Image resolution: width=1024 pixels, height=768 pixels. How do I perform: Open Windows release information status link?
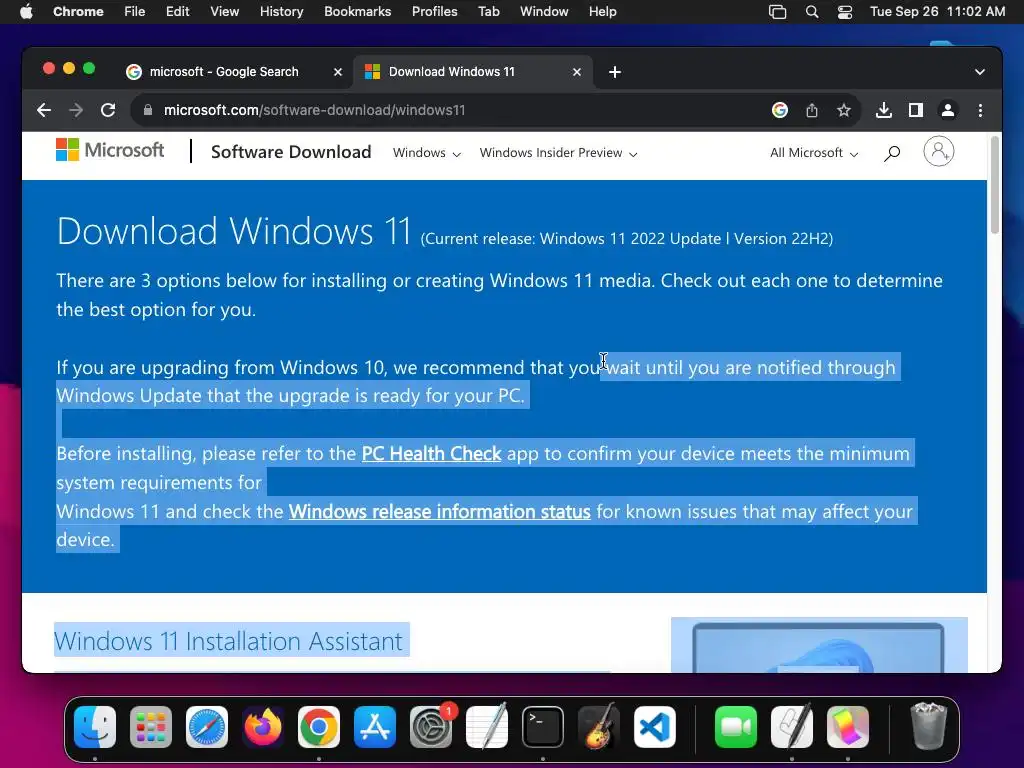click(440, 511)
